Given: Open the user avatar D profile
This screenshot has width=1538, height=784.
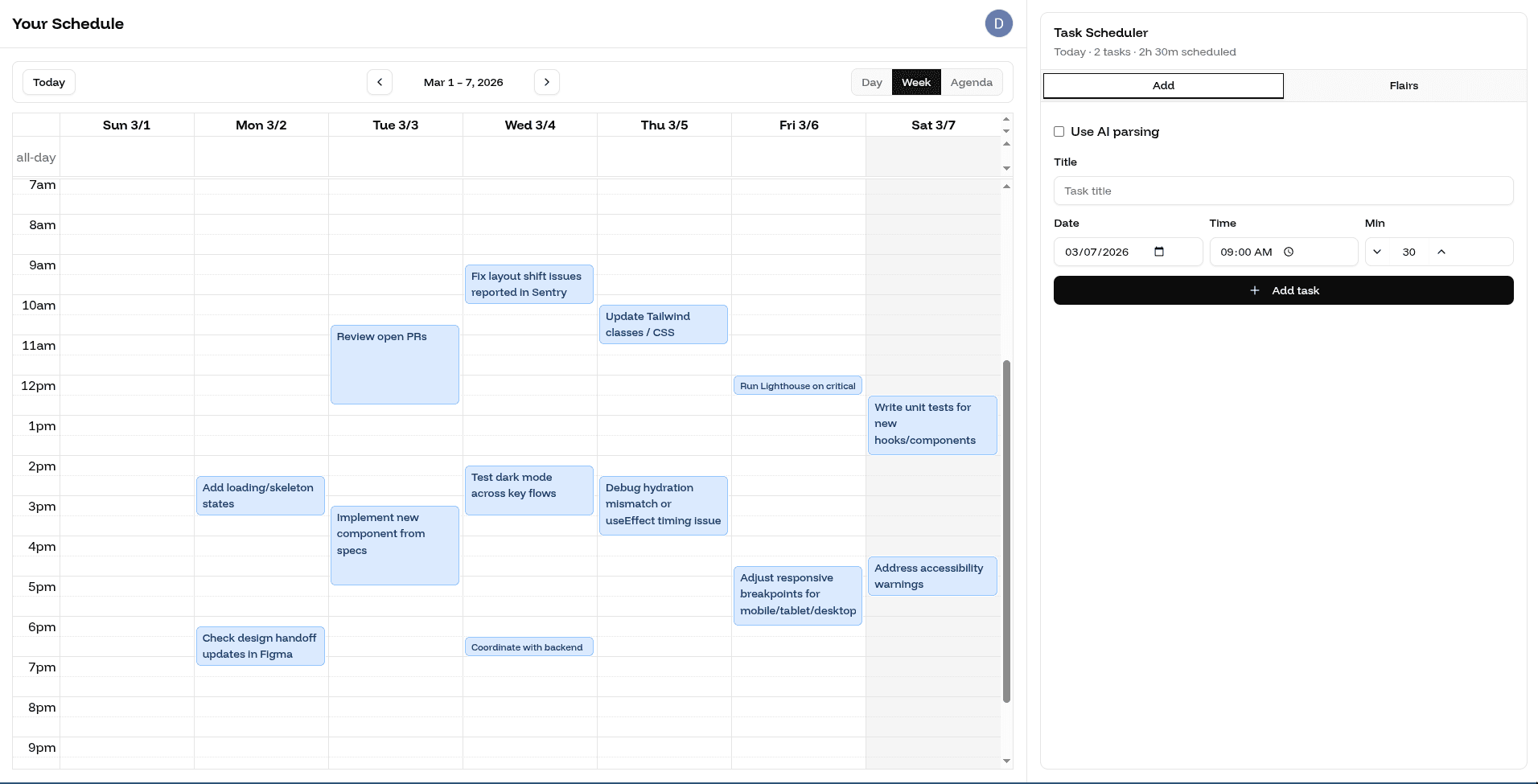Looking at the screenshot, I should tap(998, 23).
